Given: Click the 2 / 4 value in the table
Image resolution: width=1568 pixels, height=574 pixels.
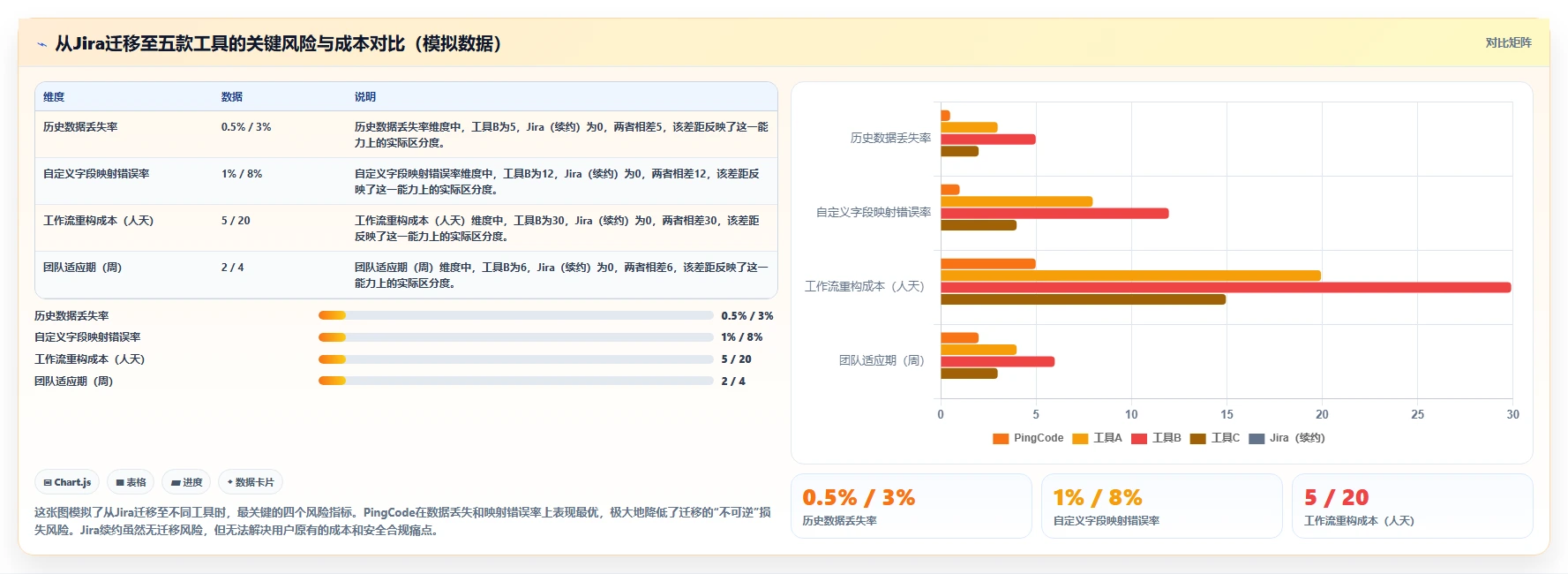Looking at the screenshot, I should coord(232,268).
